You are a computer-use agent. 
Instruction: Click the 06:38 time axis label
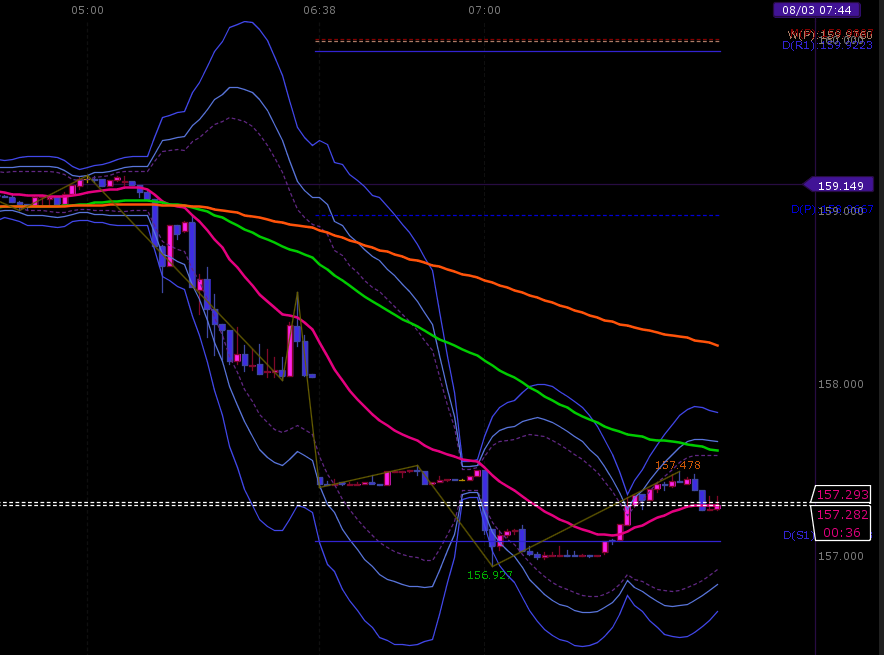(319, 10)
